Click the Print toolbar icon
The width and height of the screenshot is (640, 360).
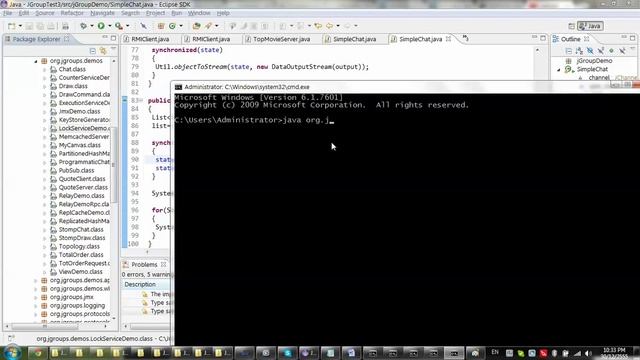pos(65,26)
